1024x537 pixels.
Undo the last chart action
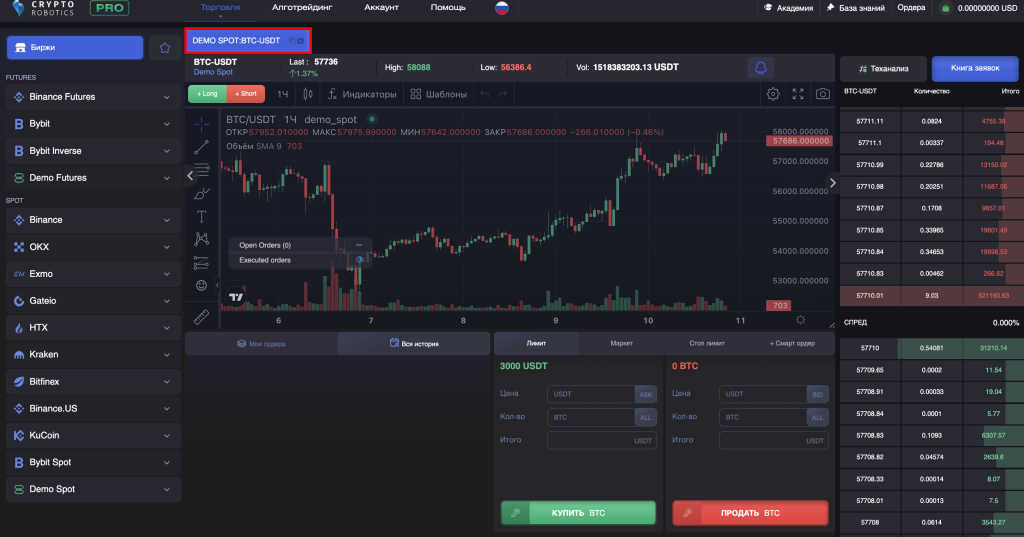tap(485, 94)
